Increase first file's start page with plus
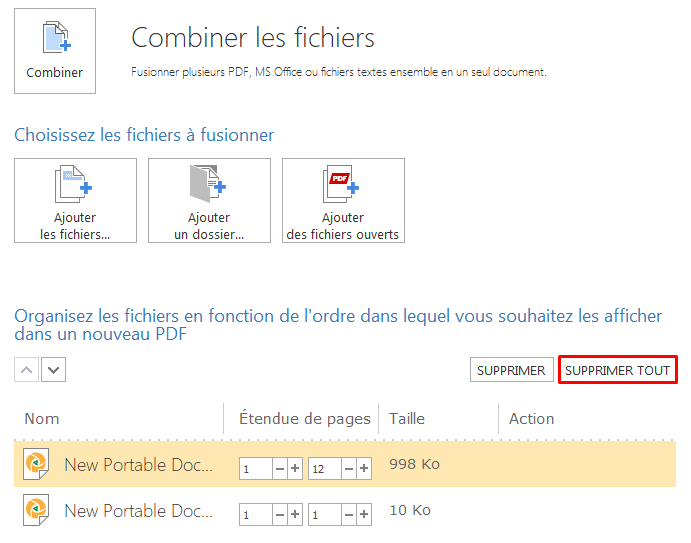This screenshot has height=543, width=691. click(x=295, y=469)
